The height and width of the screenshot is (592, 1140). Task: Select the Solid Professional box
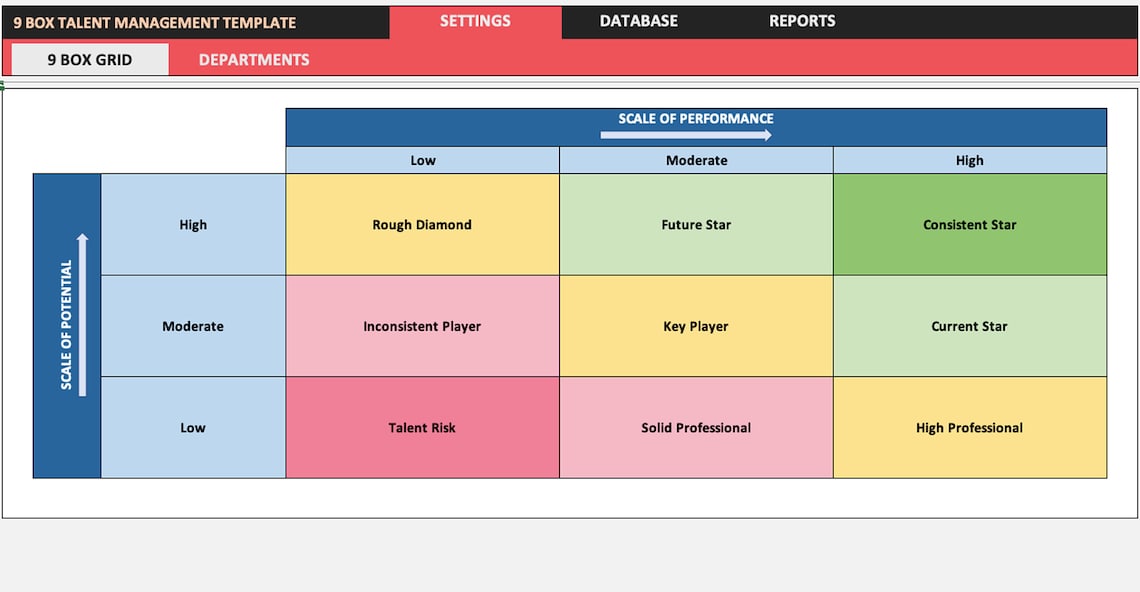coord(697,428)
